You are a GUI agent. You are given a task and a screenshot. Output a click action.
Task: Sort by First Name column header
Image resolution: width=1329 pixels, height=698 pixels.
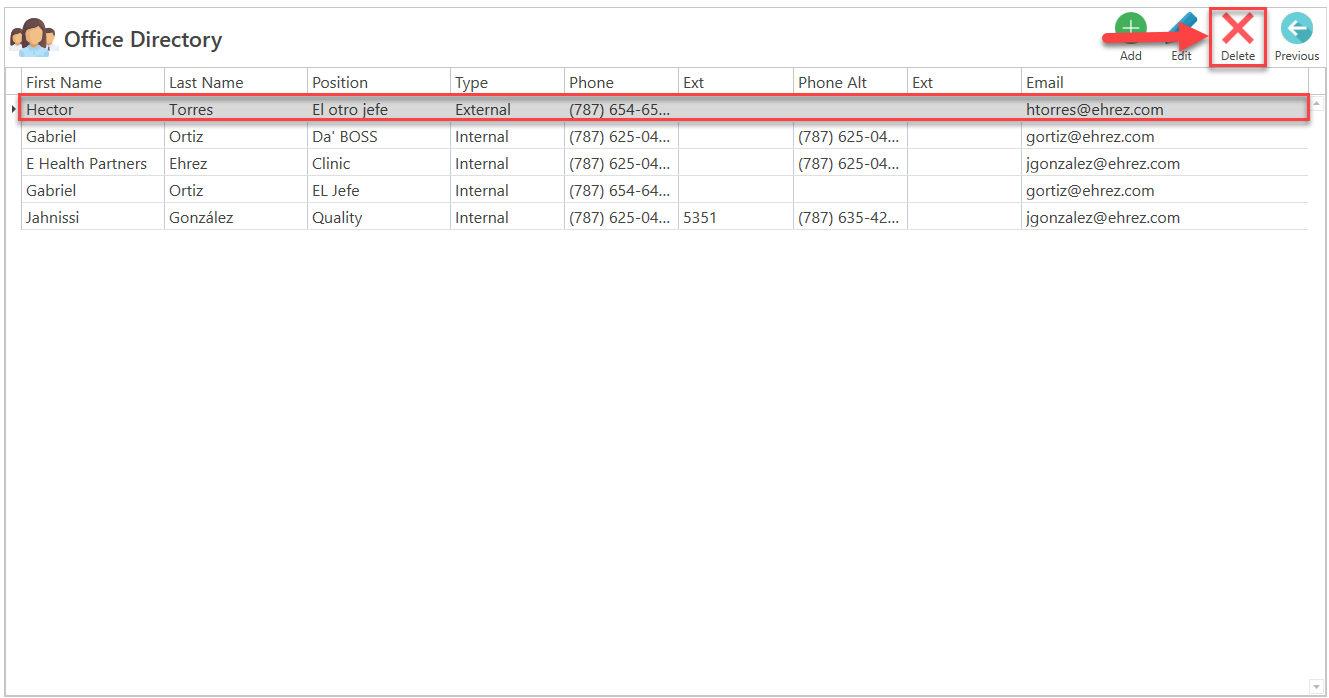(x=93, y=82)
